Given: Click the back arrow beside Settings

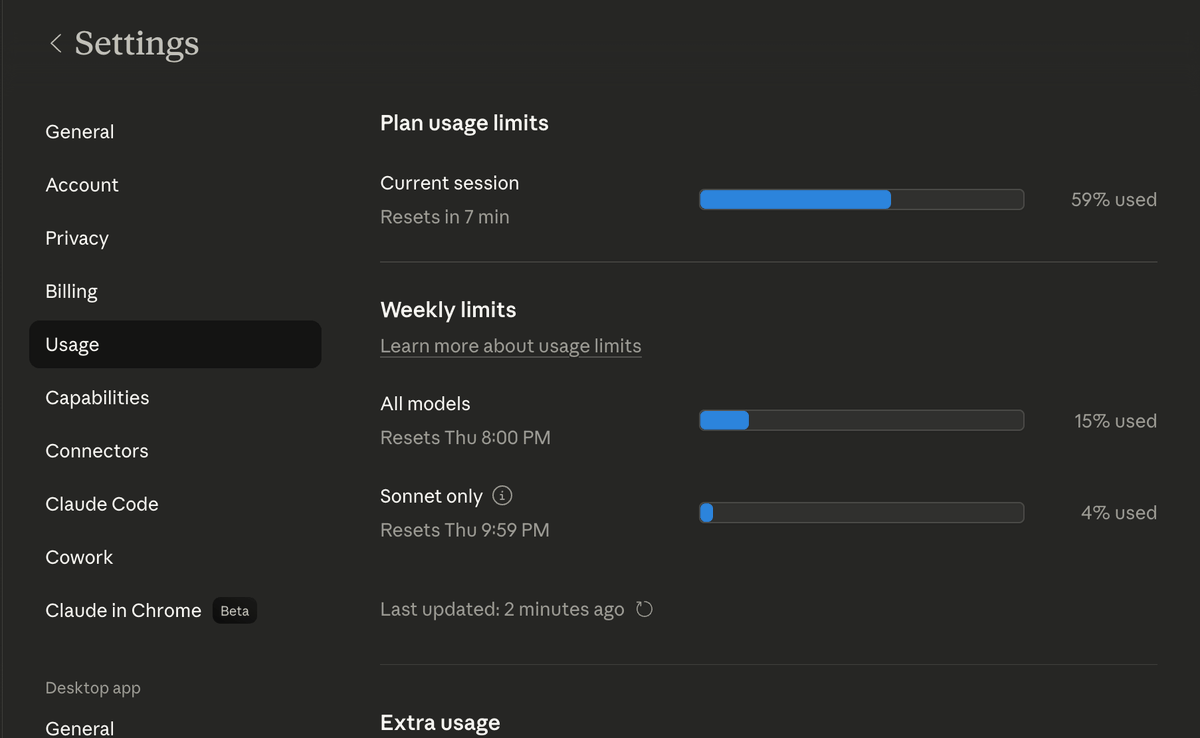Looking at the screenshot, I should pyautogui.click(x=55, y=43).
